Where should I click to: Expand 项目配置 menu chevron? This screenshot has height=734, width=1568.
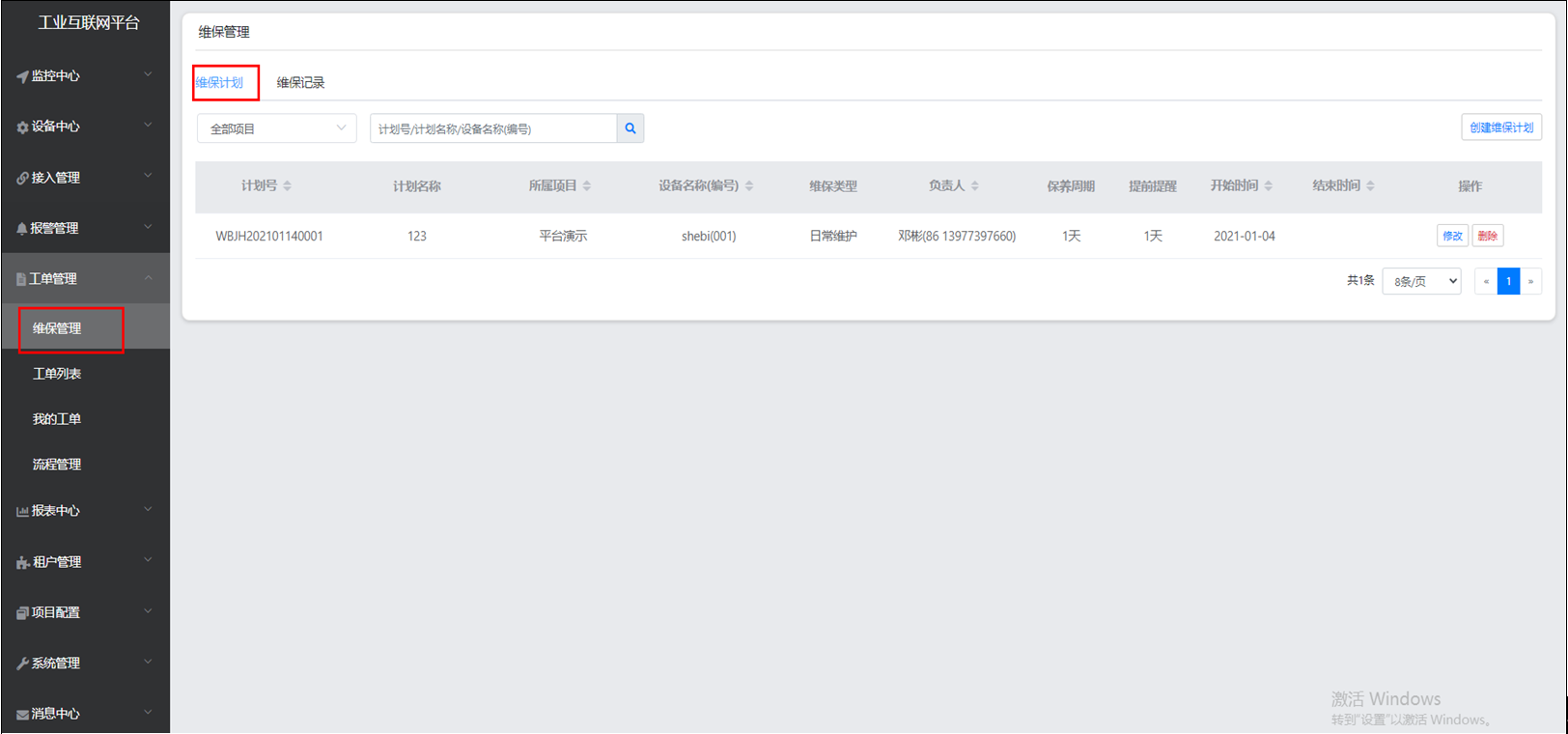[x=148, y=611]
